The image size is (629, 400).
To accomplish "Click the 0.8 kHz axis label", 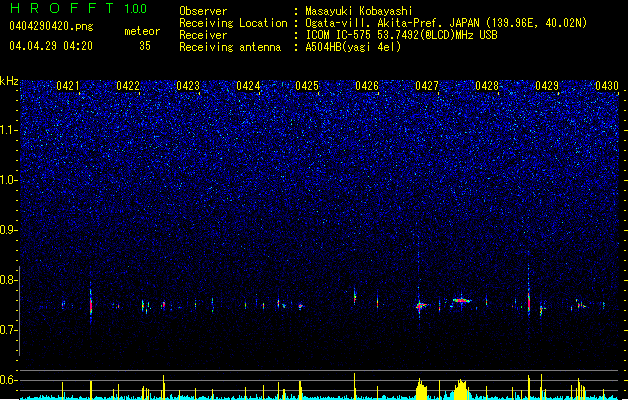I will (x=8, y=280).
